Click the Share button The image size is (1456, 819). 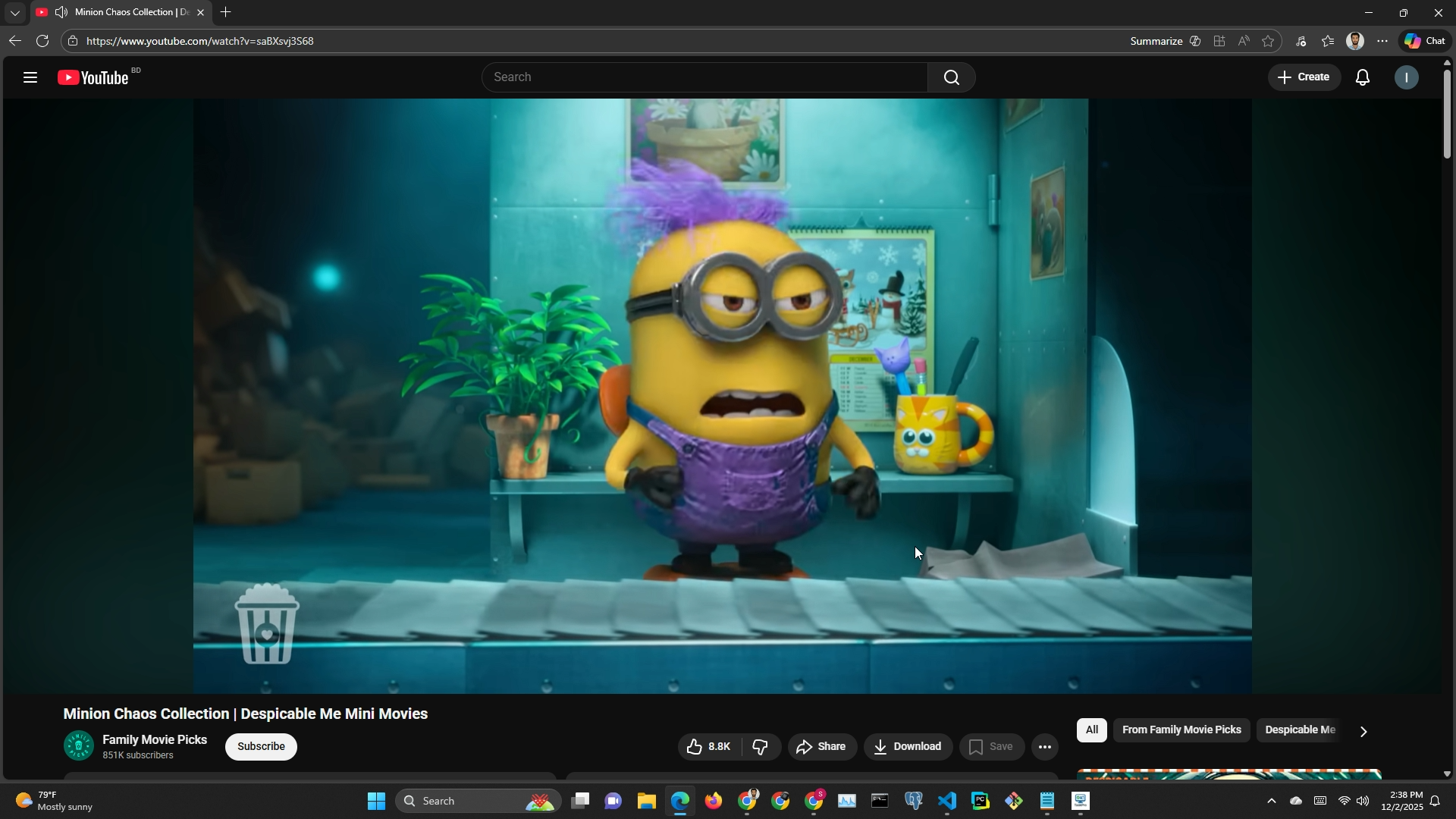(822, 747)
